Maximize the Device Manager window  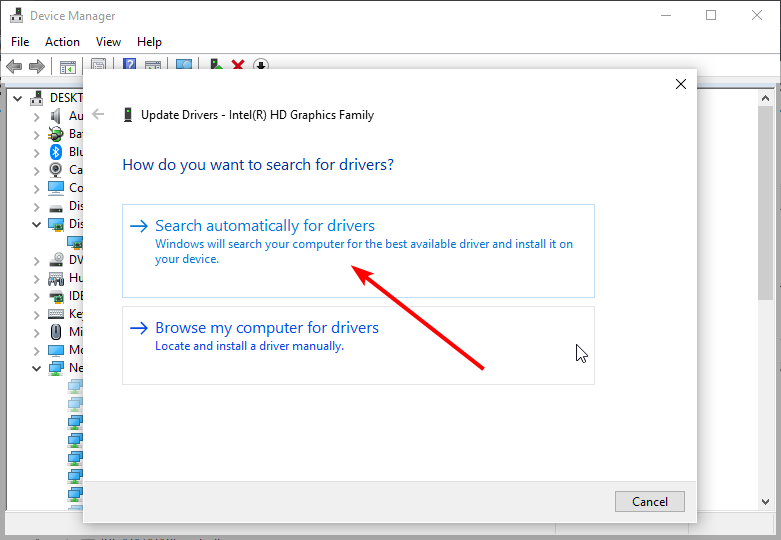[x=711, y=15]
